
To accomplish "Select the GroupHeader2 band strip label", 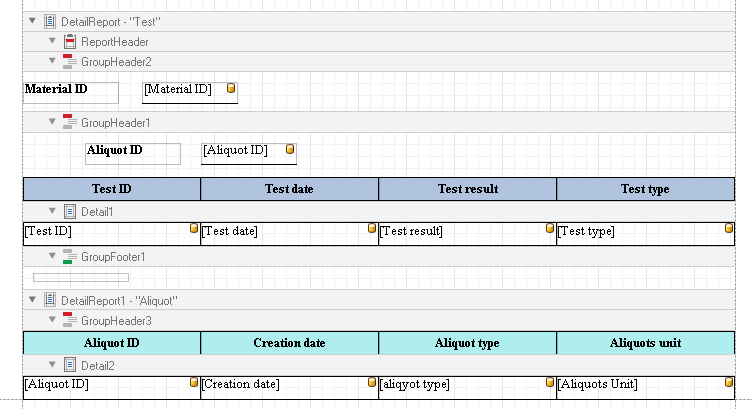I will pyautogui.click(x=116, y=62).
